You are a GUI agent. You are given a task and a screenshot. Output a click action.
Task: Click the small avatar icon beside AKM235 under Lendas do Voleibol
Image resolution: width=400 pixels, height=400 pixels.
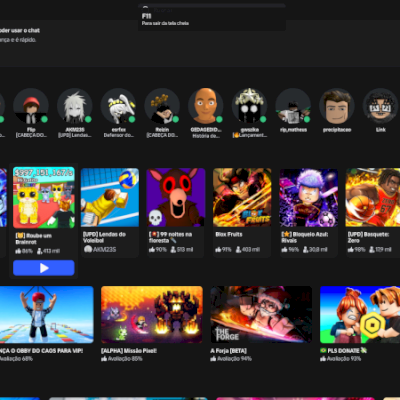point(88,249)
